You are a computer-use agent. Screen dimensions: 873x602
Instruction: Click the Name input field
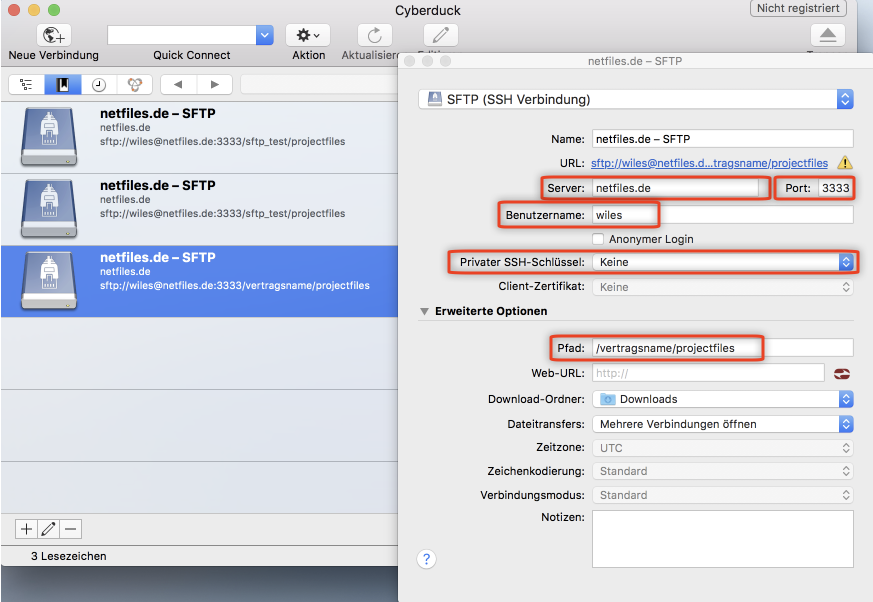point(723,139)
